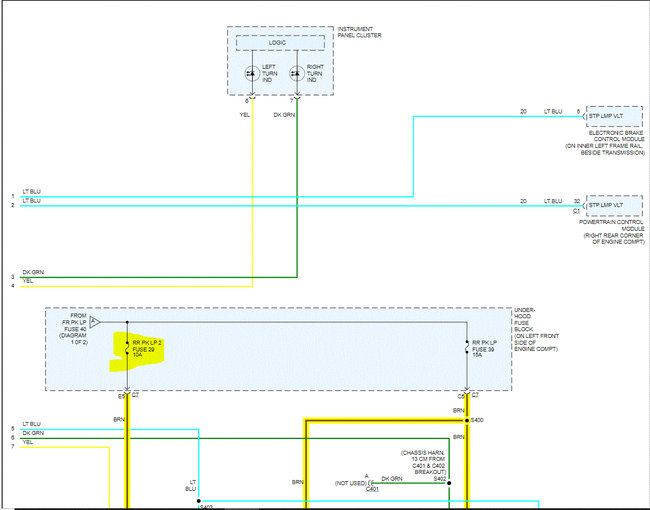Click the FUSE 39 fuse symbol
The width and height of the screenshot is (650, 510).
tap(467, 347)
